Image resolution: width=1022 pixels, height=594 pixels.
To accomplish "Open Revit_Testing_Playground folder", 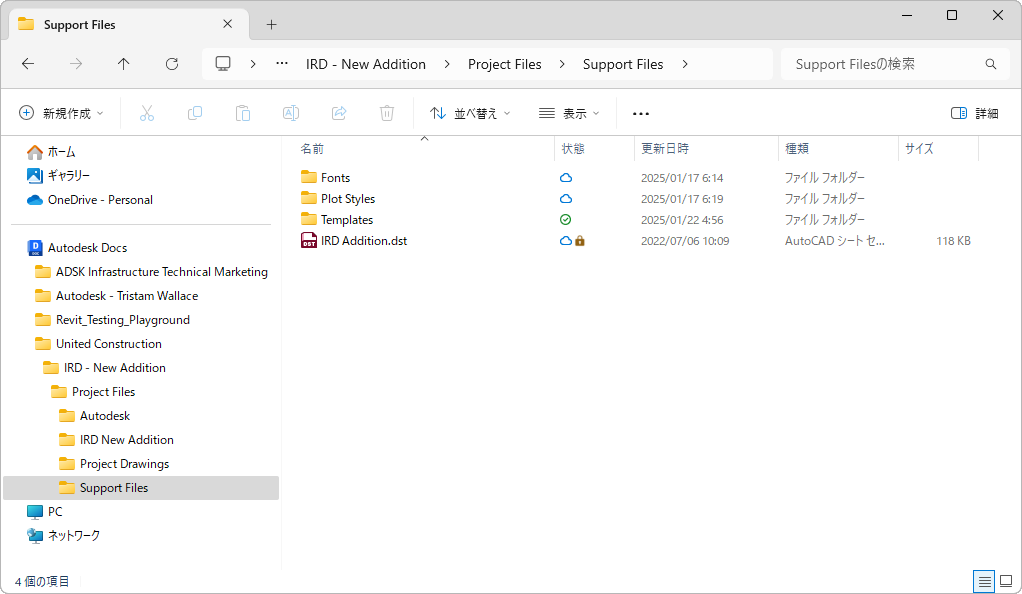I will (112, 320).
